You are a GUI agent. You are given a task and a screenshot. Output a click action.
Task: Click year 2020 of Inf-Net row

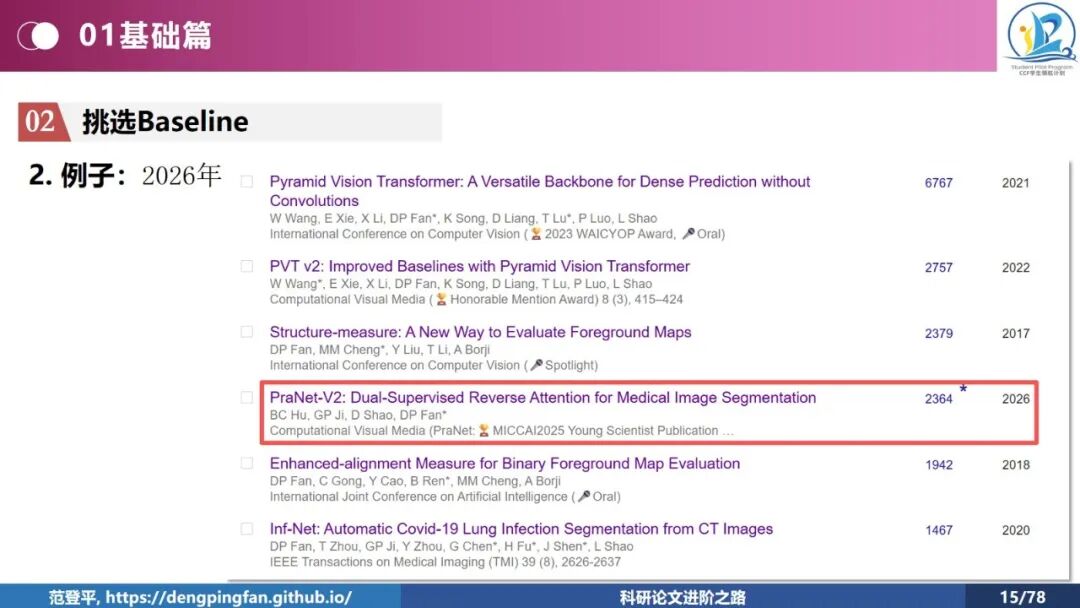(x=1015, y=530)
